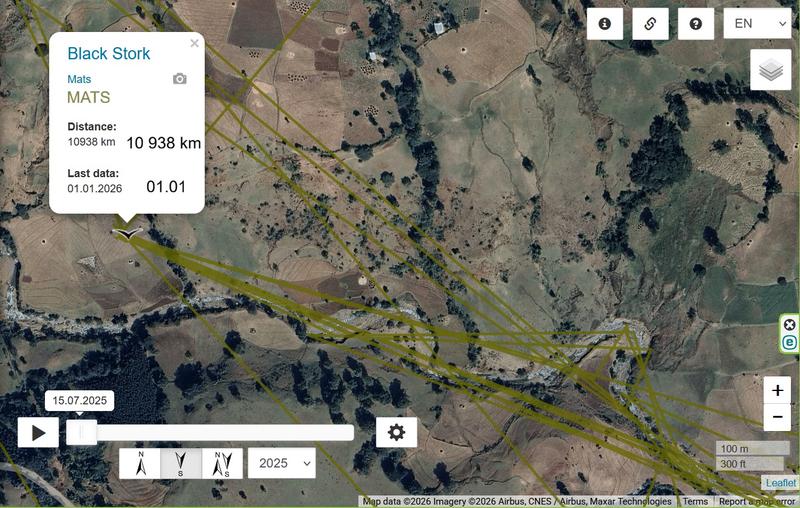Close the Black Stork popup
The image size is (800, 508).
coord(194,43)
